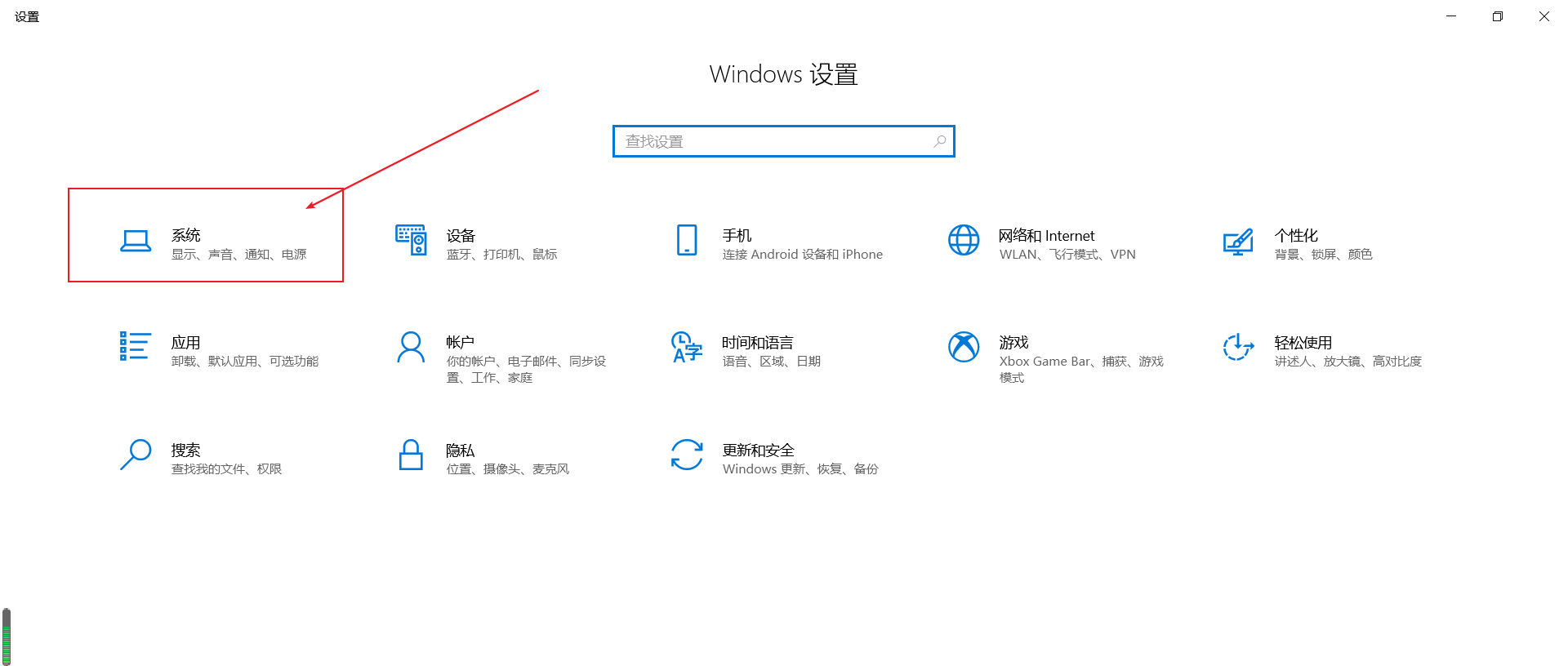Open the 应用 list icon

(x=135, y=346)
